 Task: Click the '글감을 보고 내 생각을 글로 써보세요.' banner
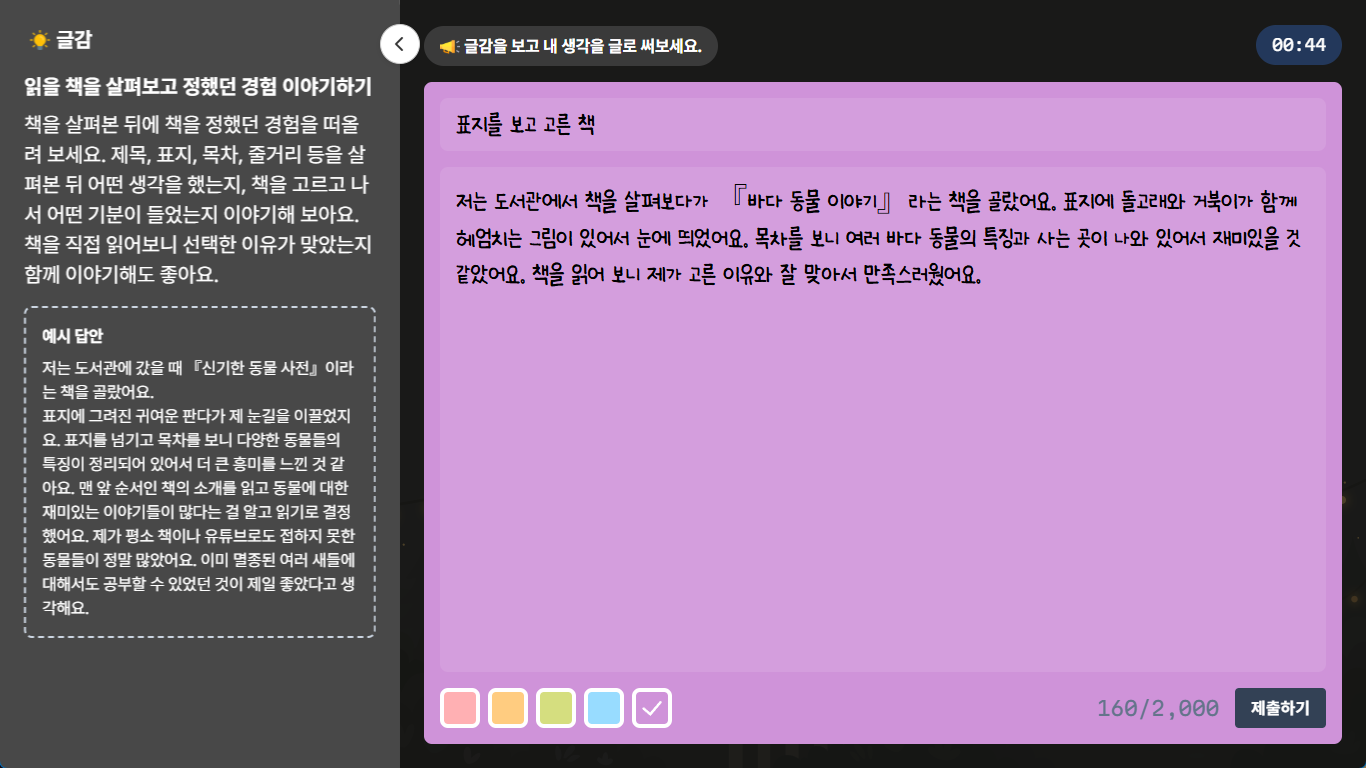571,46
